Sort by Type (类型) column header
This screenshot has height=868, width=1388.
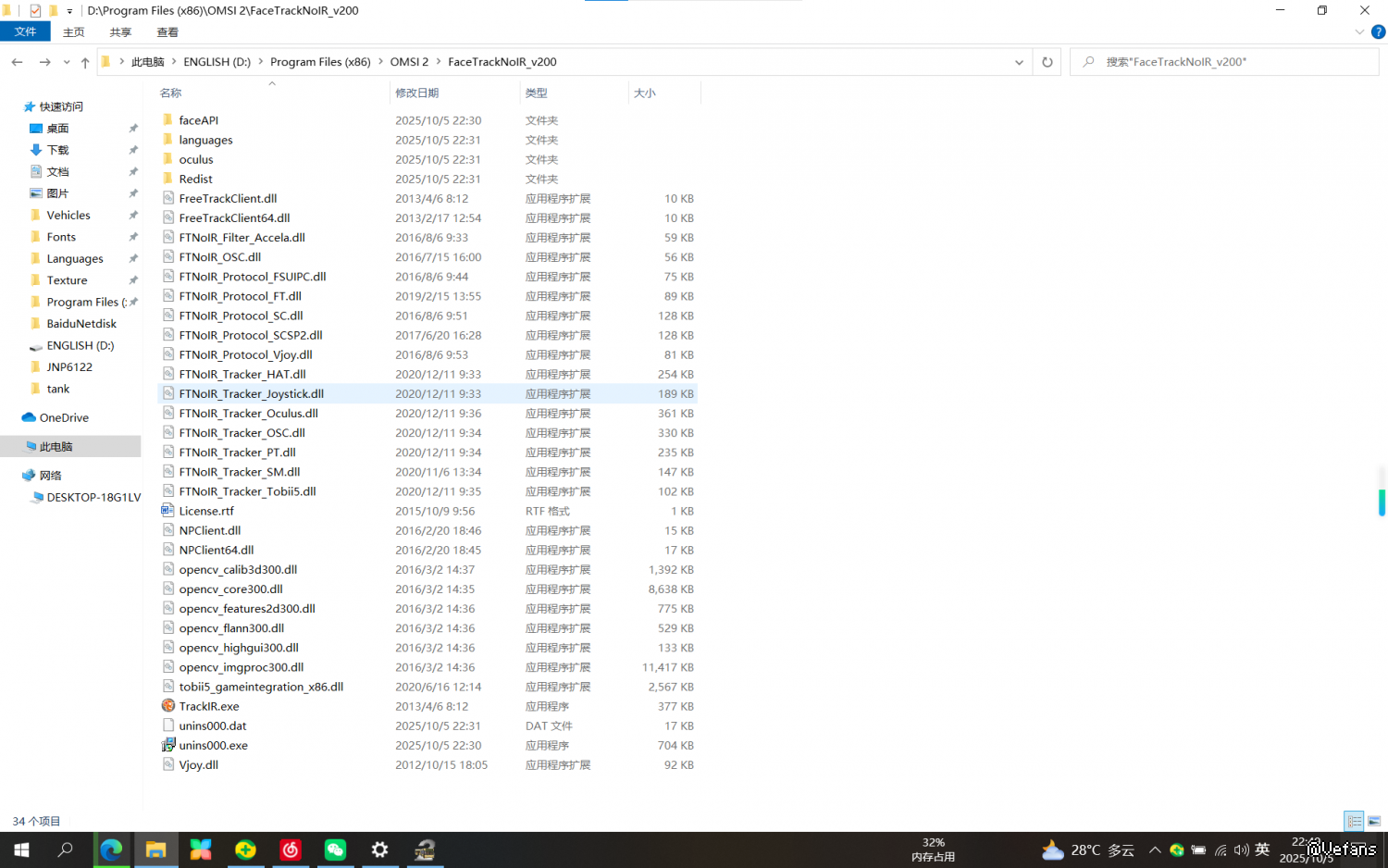574,93
